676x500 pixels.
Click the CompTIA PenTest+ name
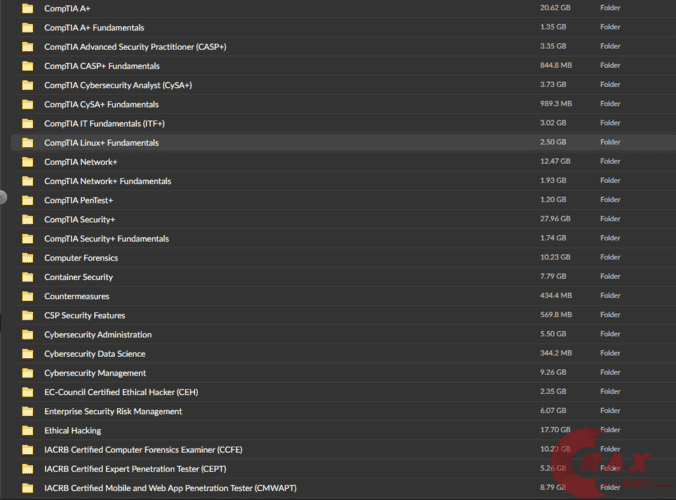78,200
